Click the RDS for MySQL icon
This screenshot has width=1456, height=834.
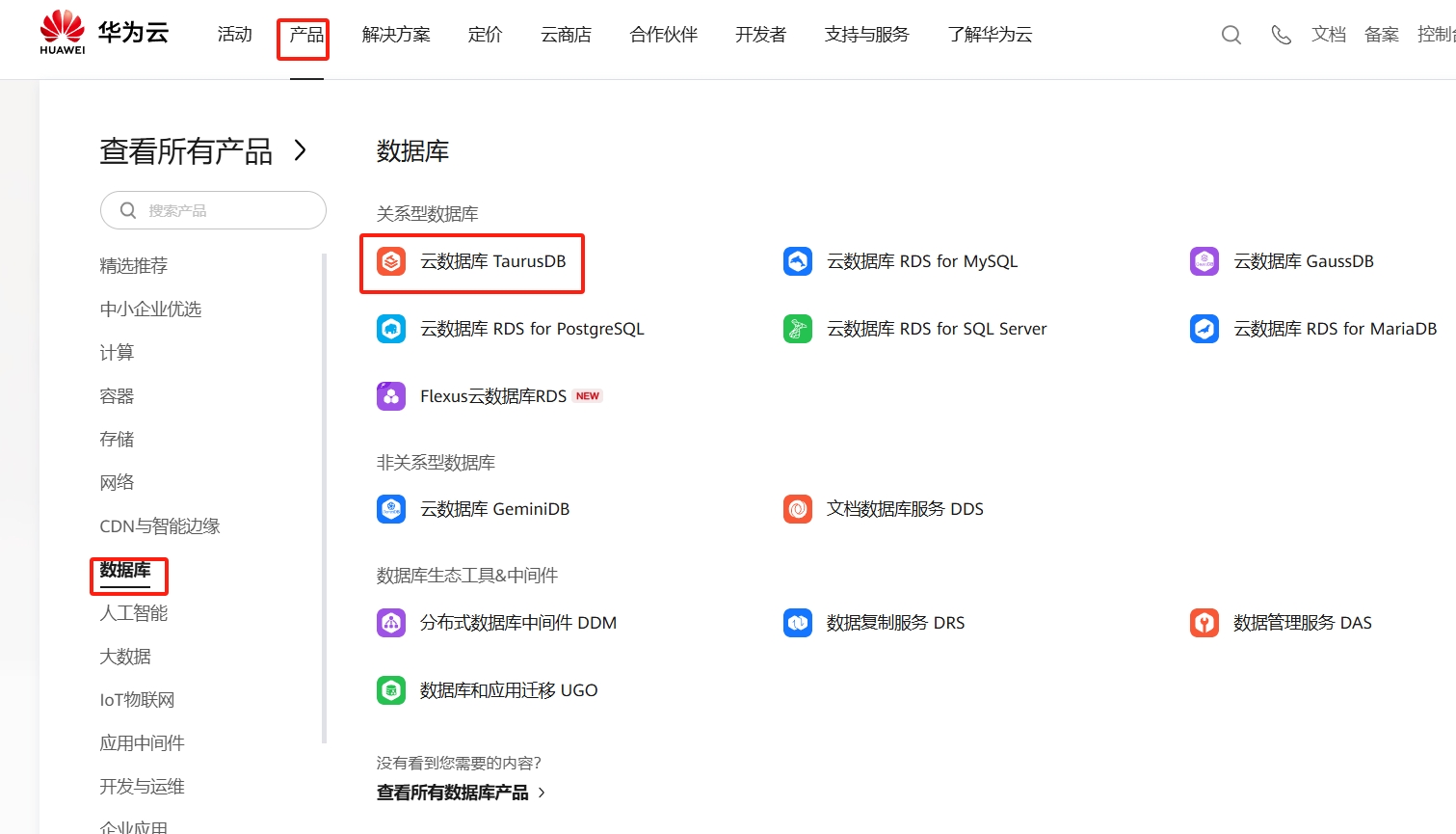coord(798,261)
